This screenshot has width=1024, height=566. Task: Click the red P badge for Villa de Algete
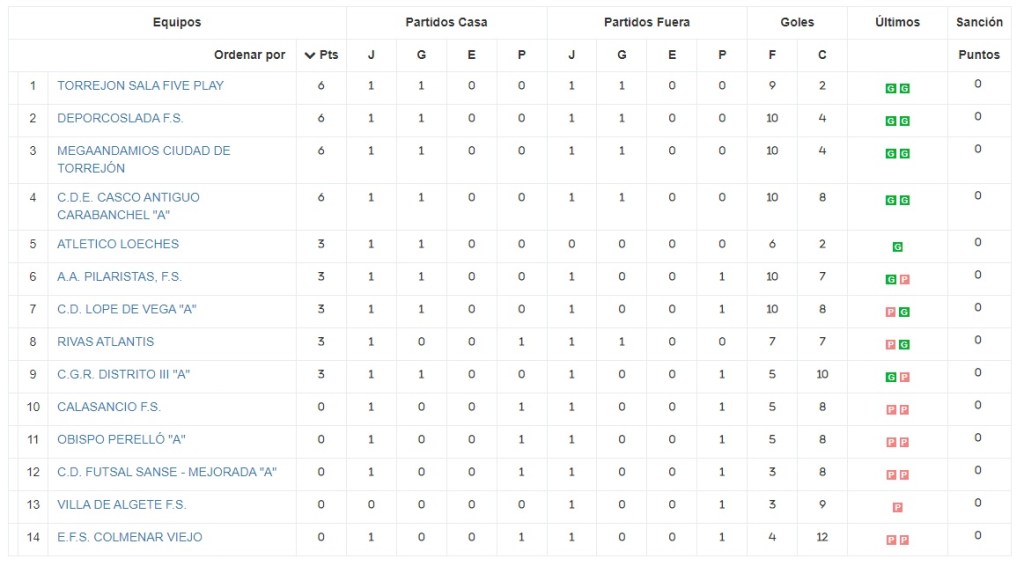coord(897,507)
